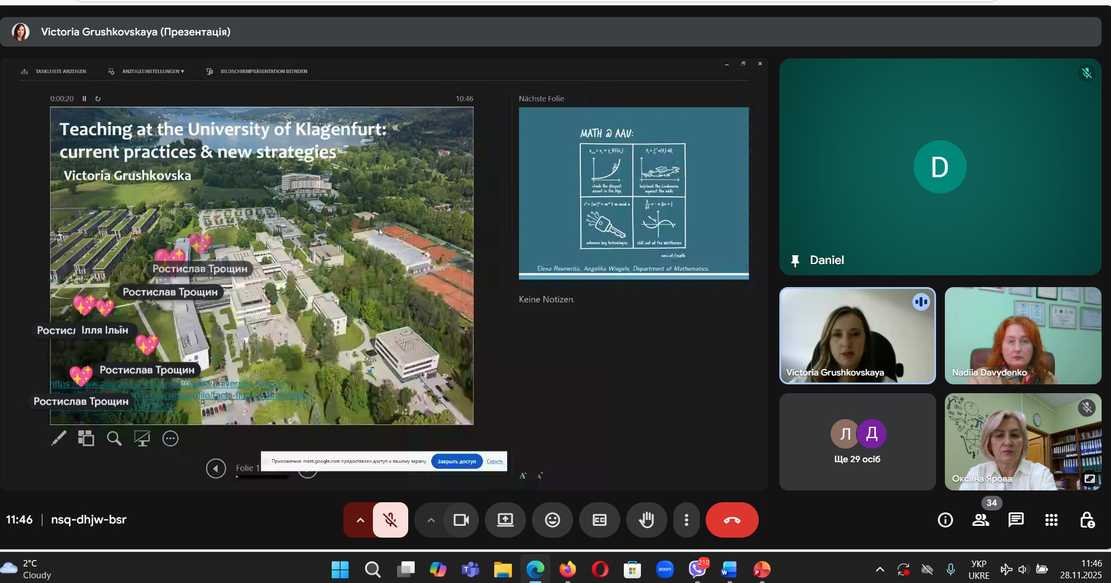This screenshot has width=1111, height=583.
Task: Toggle the camera button
Action: [x=461, y=520]
